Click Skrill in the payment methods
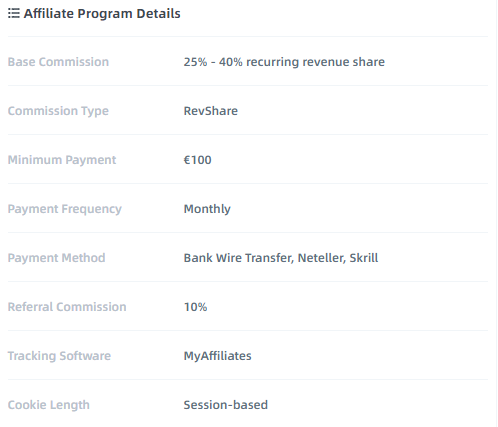Screen dimensions: 498x427 tap(364, 258)
